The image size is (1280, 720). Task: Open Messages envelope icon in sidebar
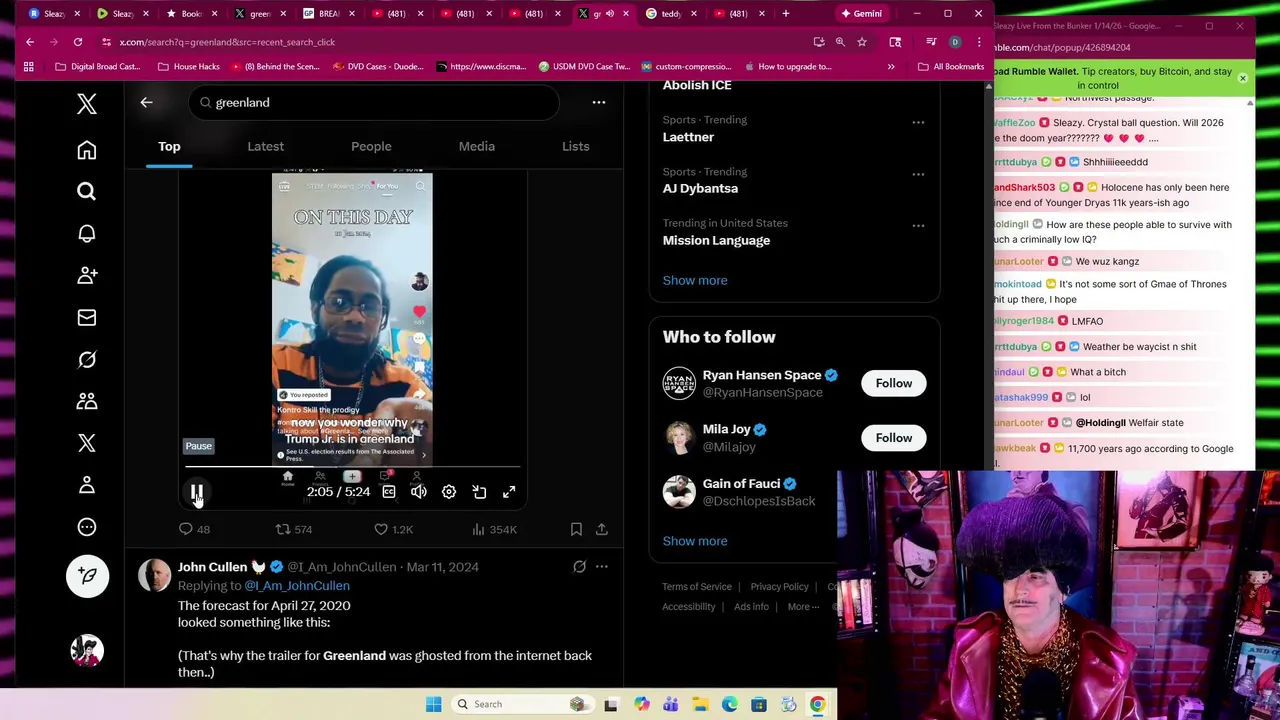point(87,317)
